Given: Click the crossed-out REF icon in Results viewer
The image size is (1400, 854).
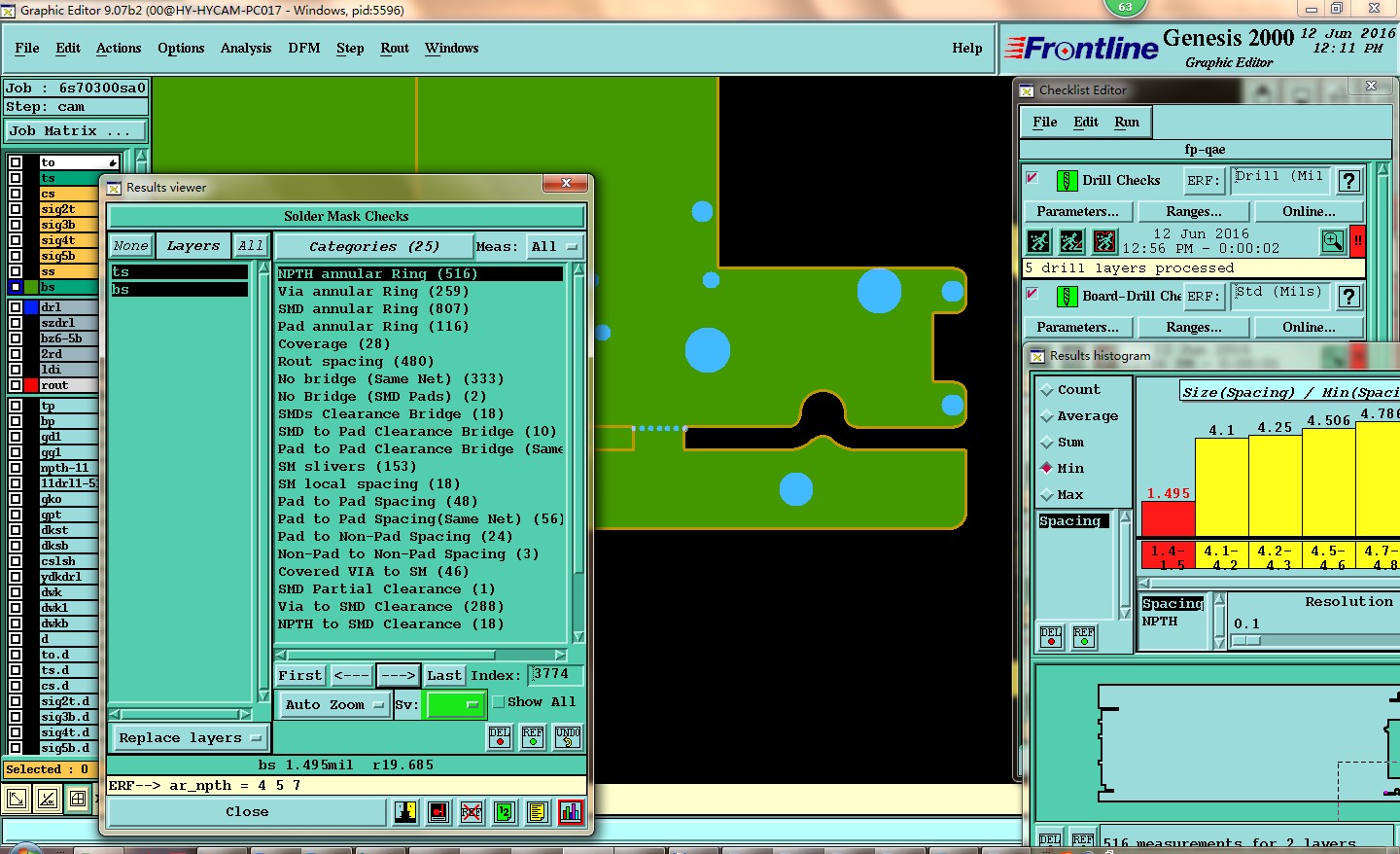Looking at the screenshot, I should pyautogui.click(x=472, y=811).
